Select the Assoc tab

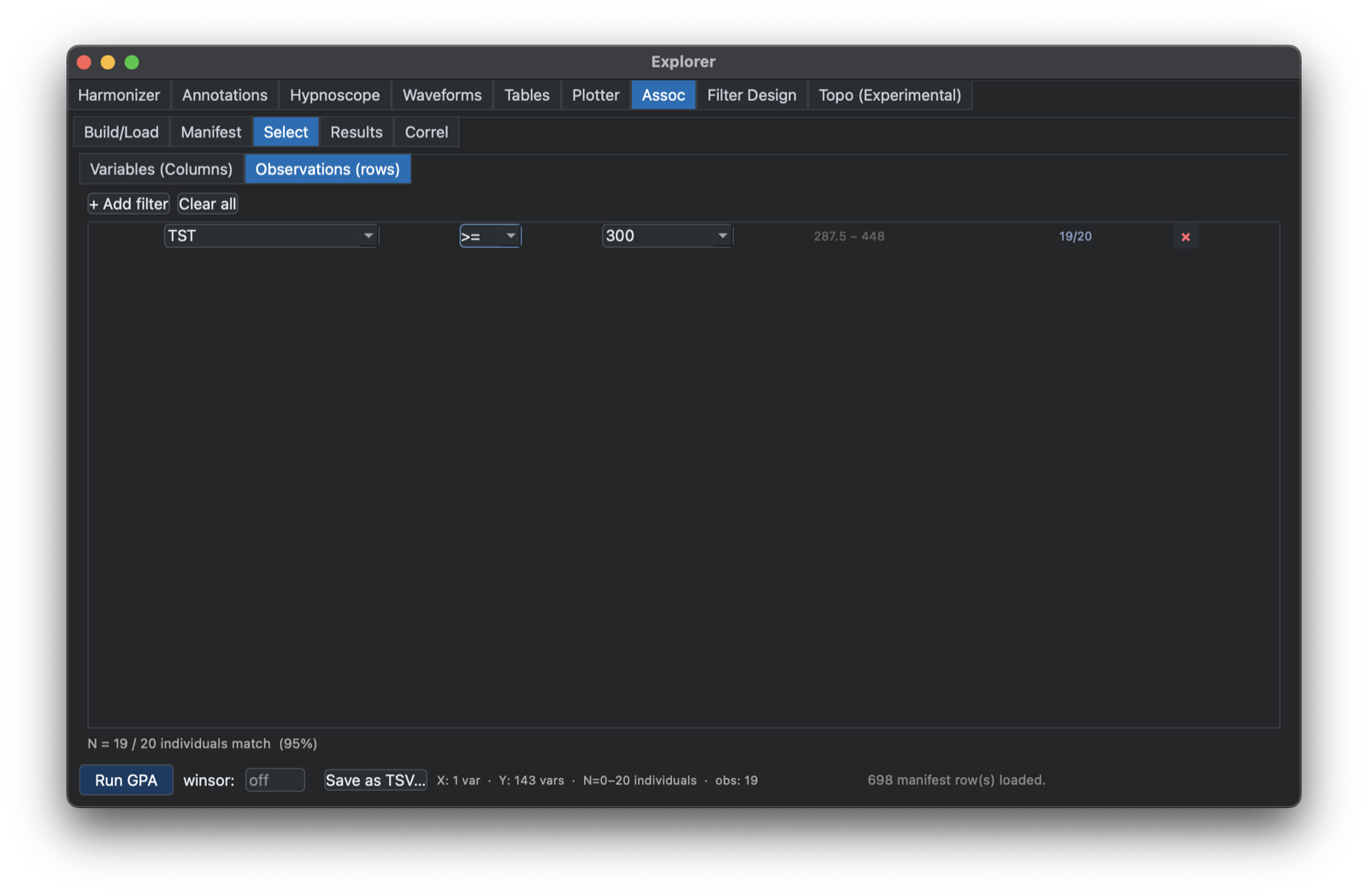(x=663, y=95)
